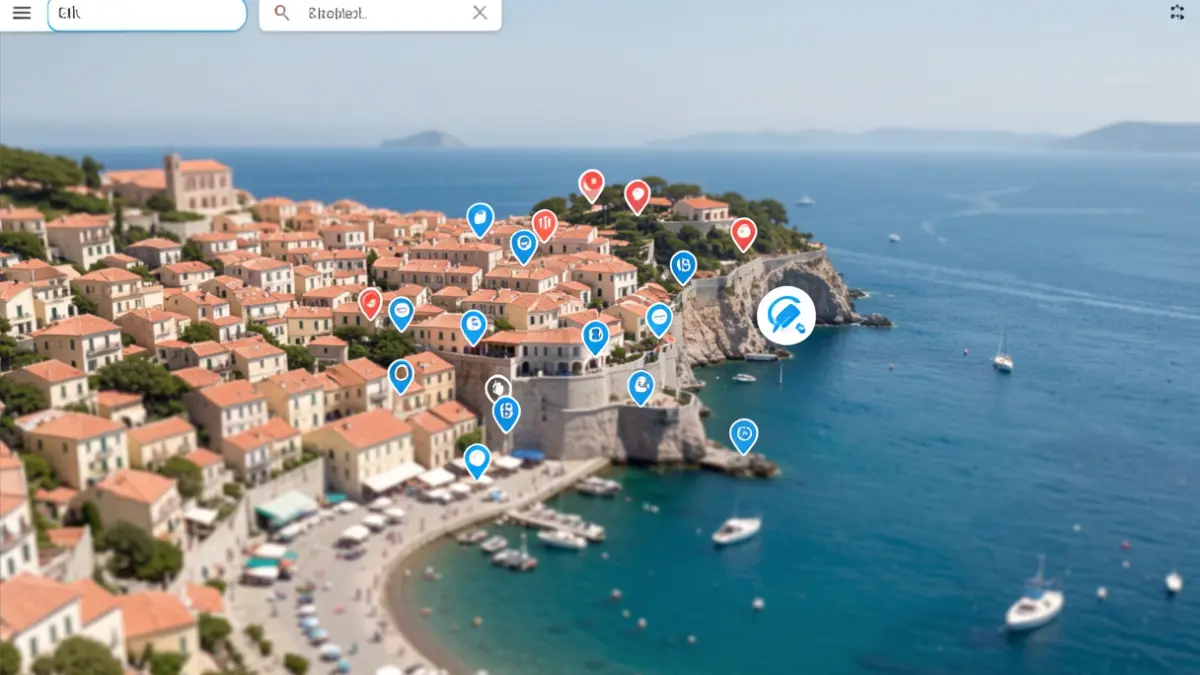1200x675 pixels.
Task: Select the blue pin on the arcaded building atop the fortress
Action: click(x=595, y=337)
